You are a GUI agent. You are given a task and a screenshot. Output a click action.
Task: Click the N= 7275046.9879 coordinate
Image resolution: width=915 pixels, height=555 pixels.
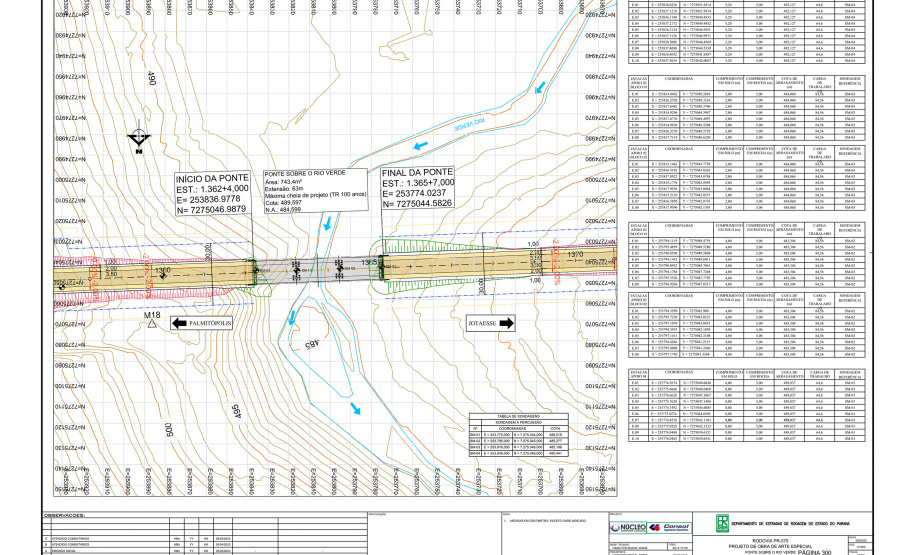[211, 209]
